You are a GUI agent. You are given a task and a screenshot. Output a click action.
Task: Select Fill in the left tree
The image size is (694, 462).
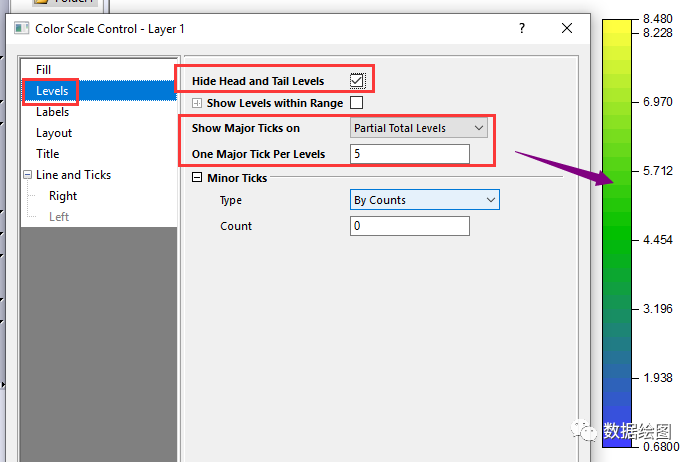[x=43, y=69]
